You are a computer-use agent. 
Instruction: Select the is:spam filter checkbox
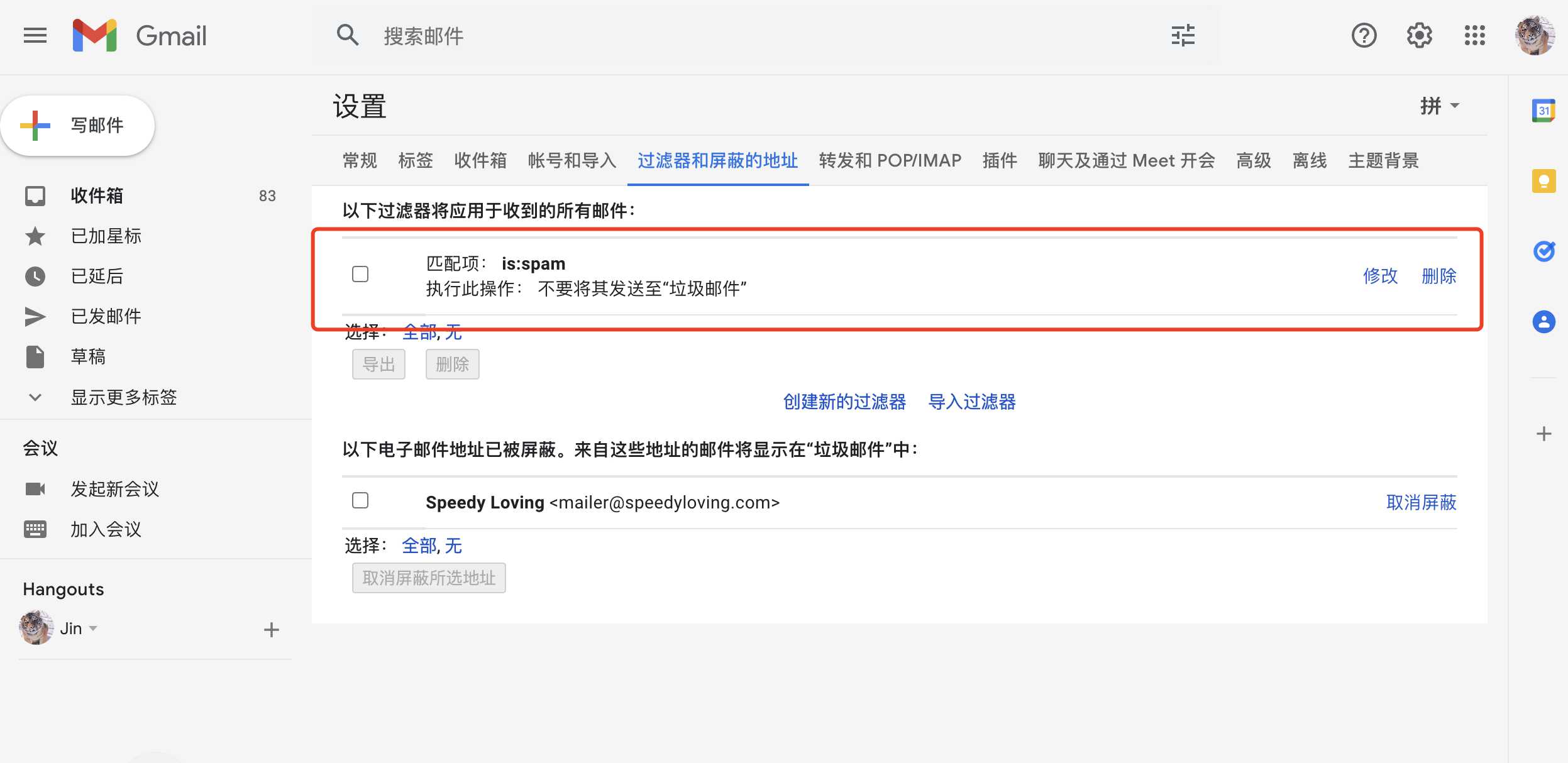pos(360,274)
